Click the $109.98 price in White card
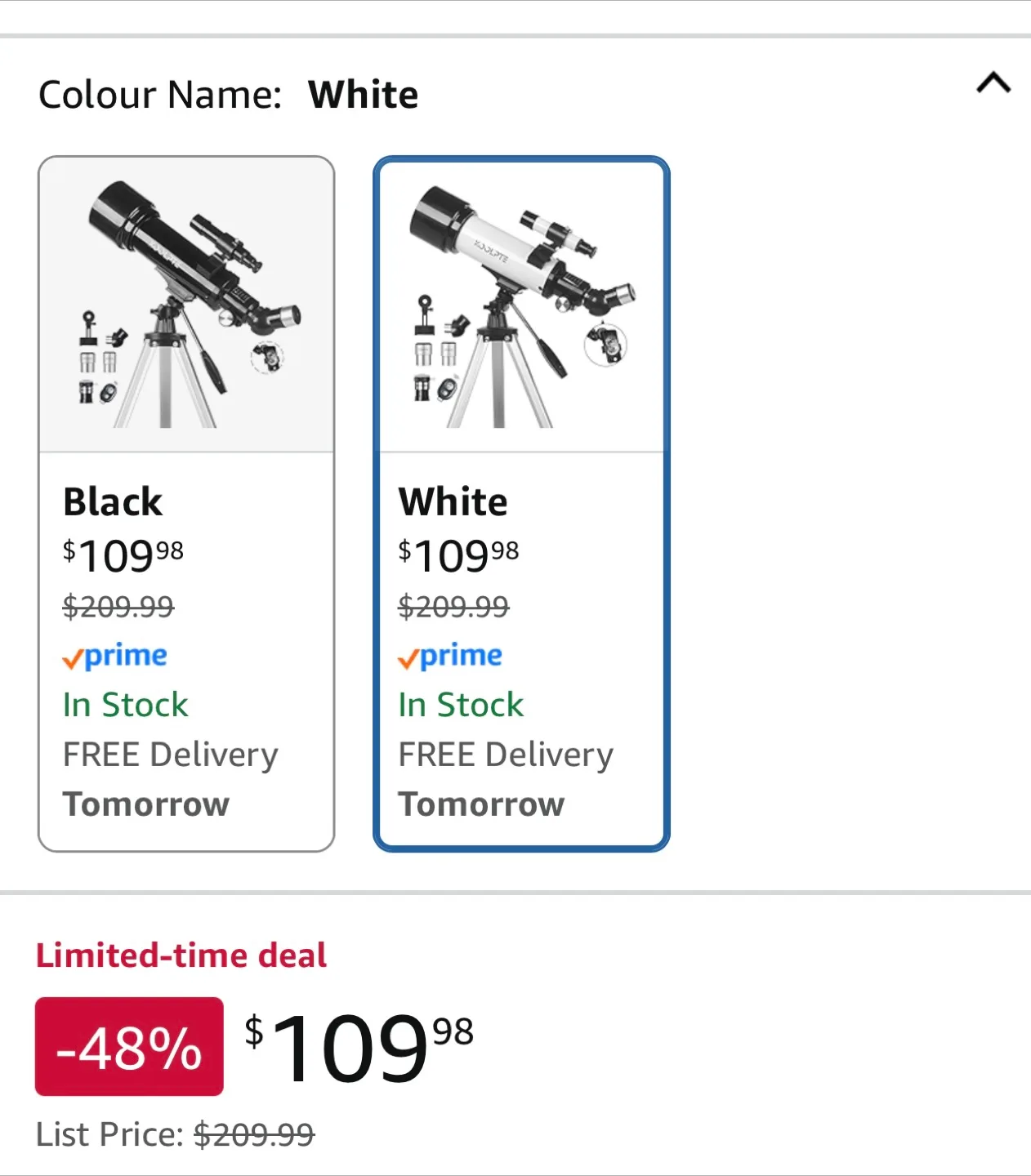Screen dimensions: 1031x1176 (458, 555)
